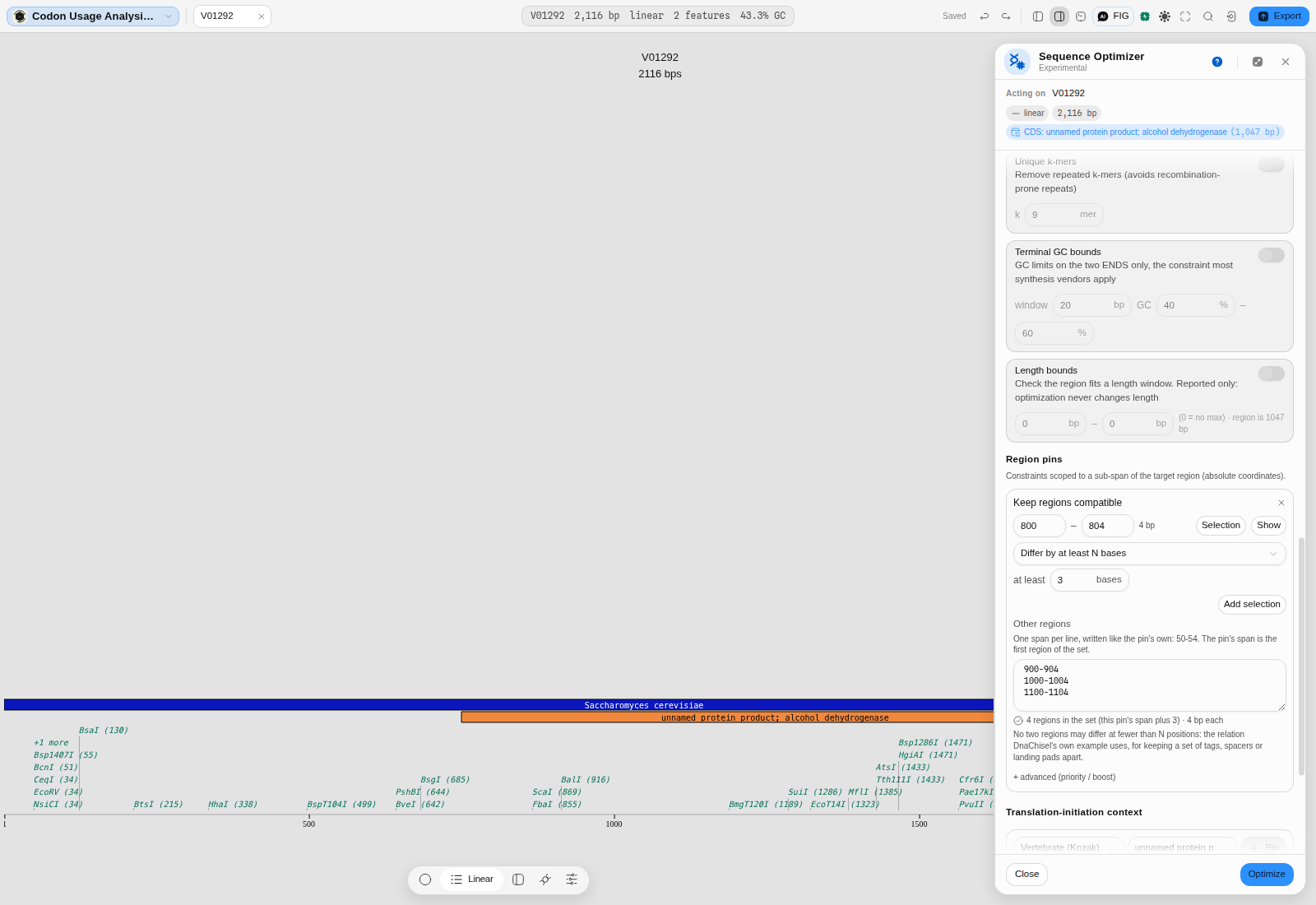This screenshot has height=905, width=1316.
Task: Click the pin start field showing 800
Action: click(1039, 526)
